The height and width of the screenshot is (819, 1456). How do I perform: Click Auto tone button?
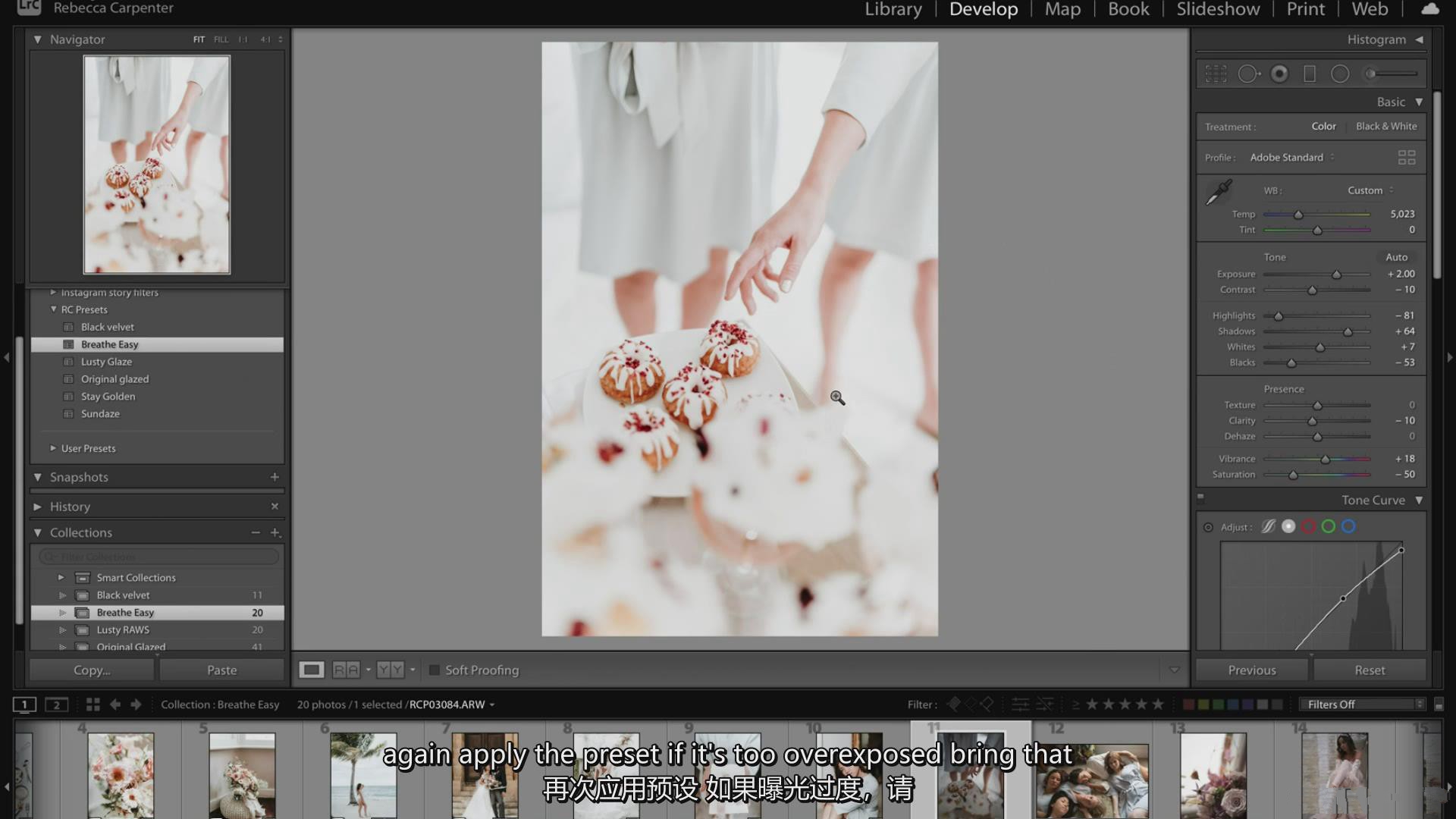pos(1396,257)
